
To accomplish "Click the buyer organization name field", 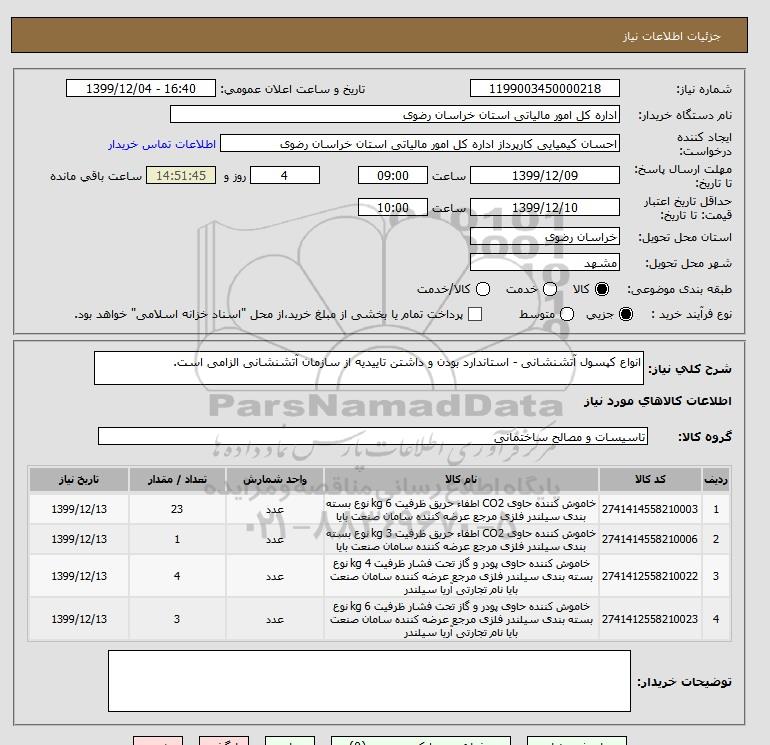I will pyautogui.click(x=395, y=114).
